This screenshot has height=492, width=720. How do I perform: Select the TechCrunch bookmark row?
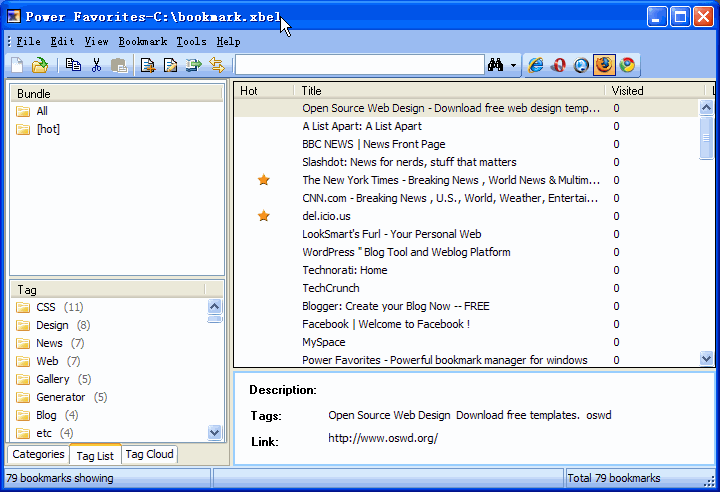click(x=466, y=288)
